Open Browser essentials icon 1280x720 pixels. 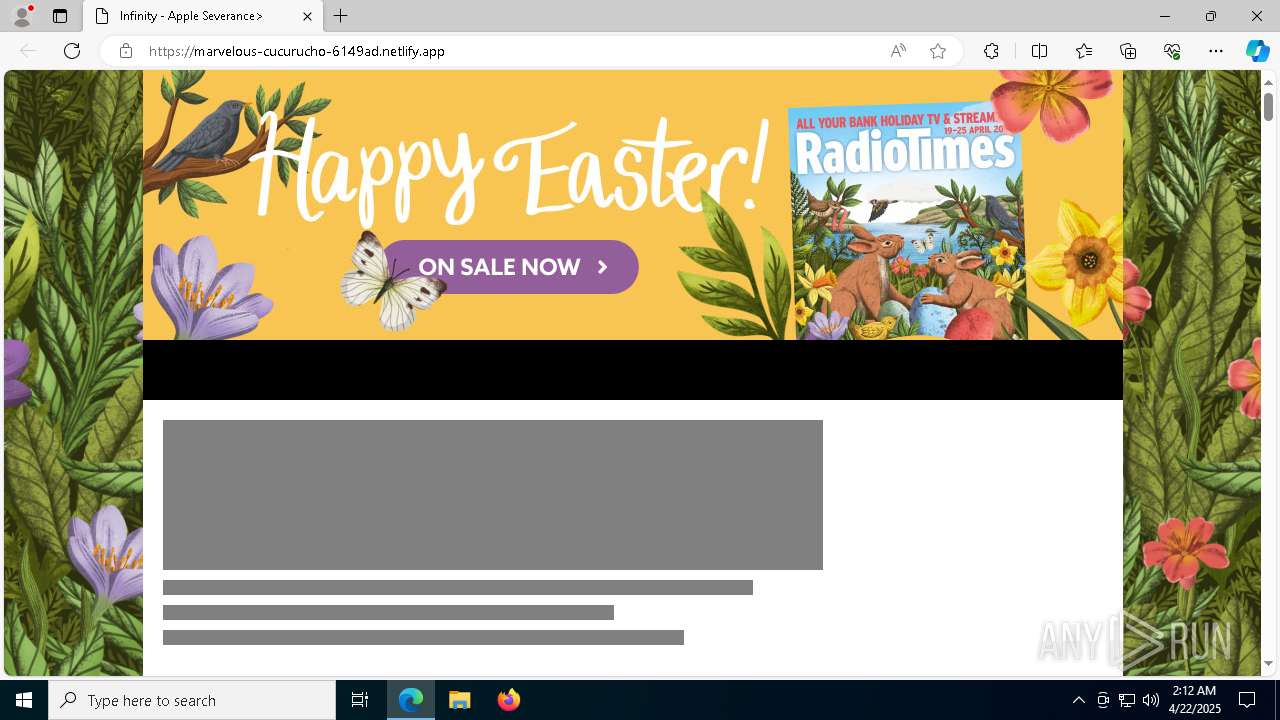coord(1172,51)
